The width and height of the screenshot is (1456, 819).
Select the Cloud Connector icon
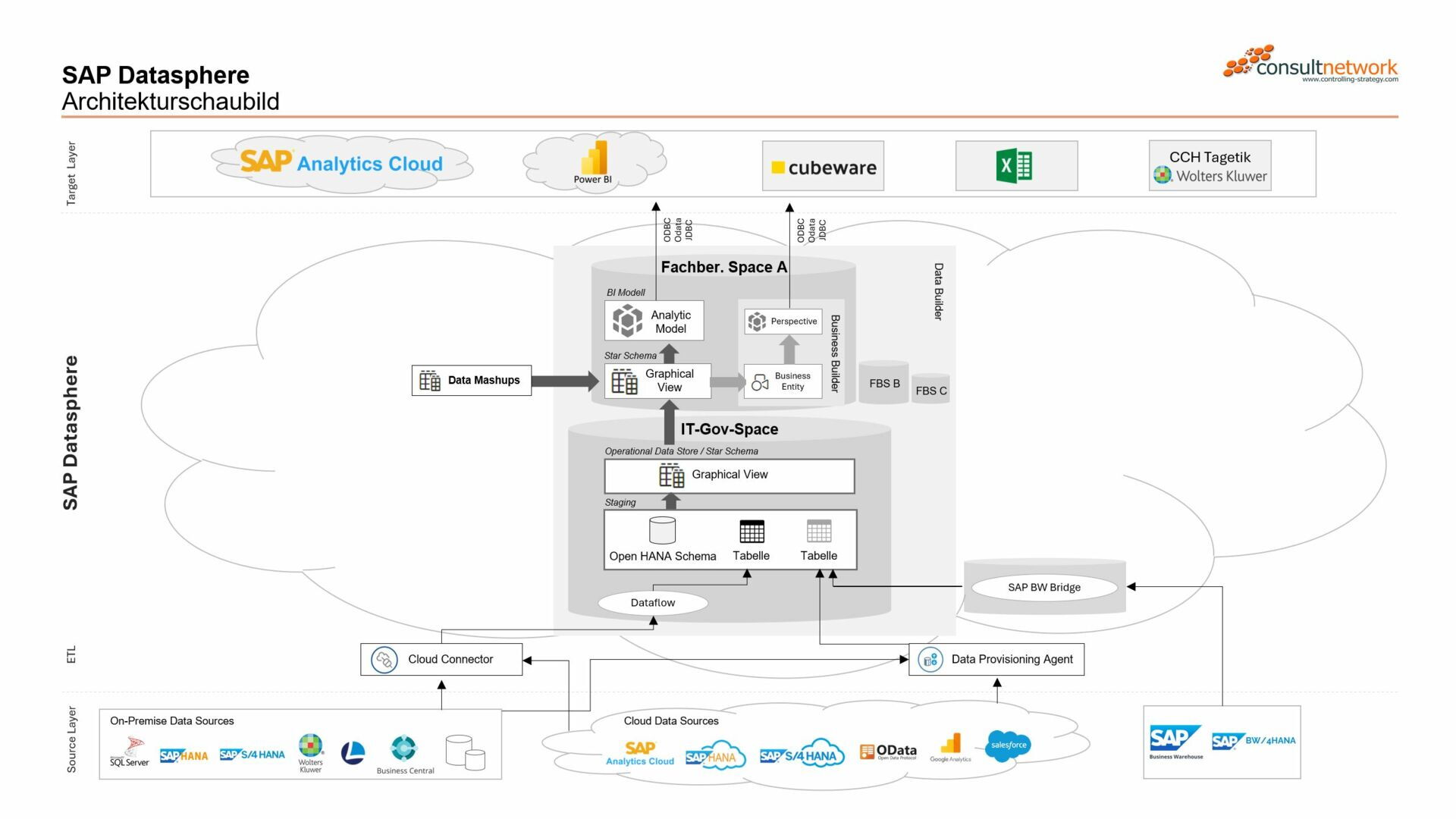point(384,658)
